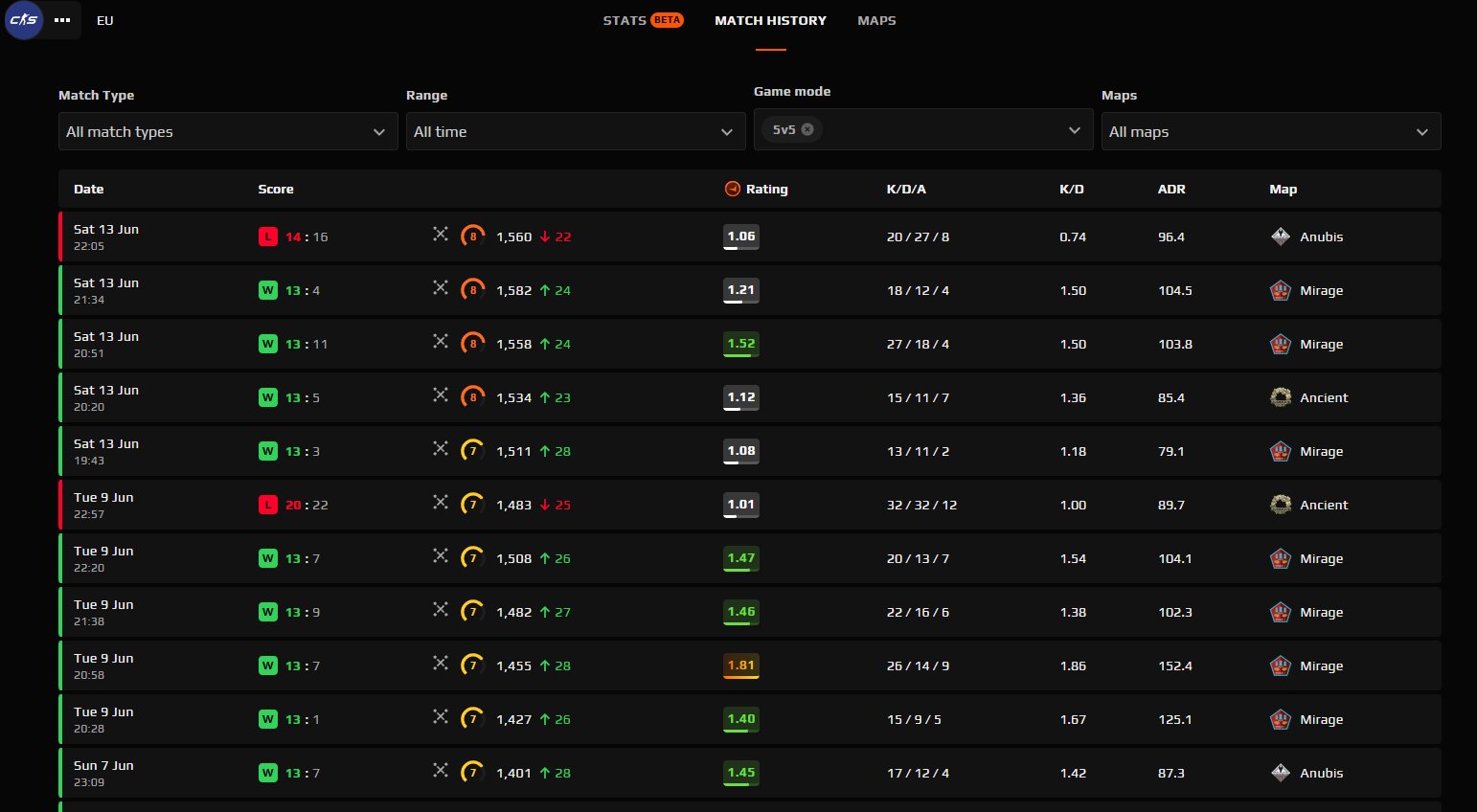Click the EU region label

[x=105, y=20]
